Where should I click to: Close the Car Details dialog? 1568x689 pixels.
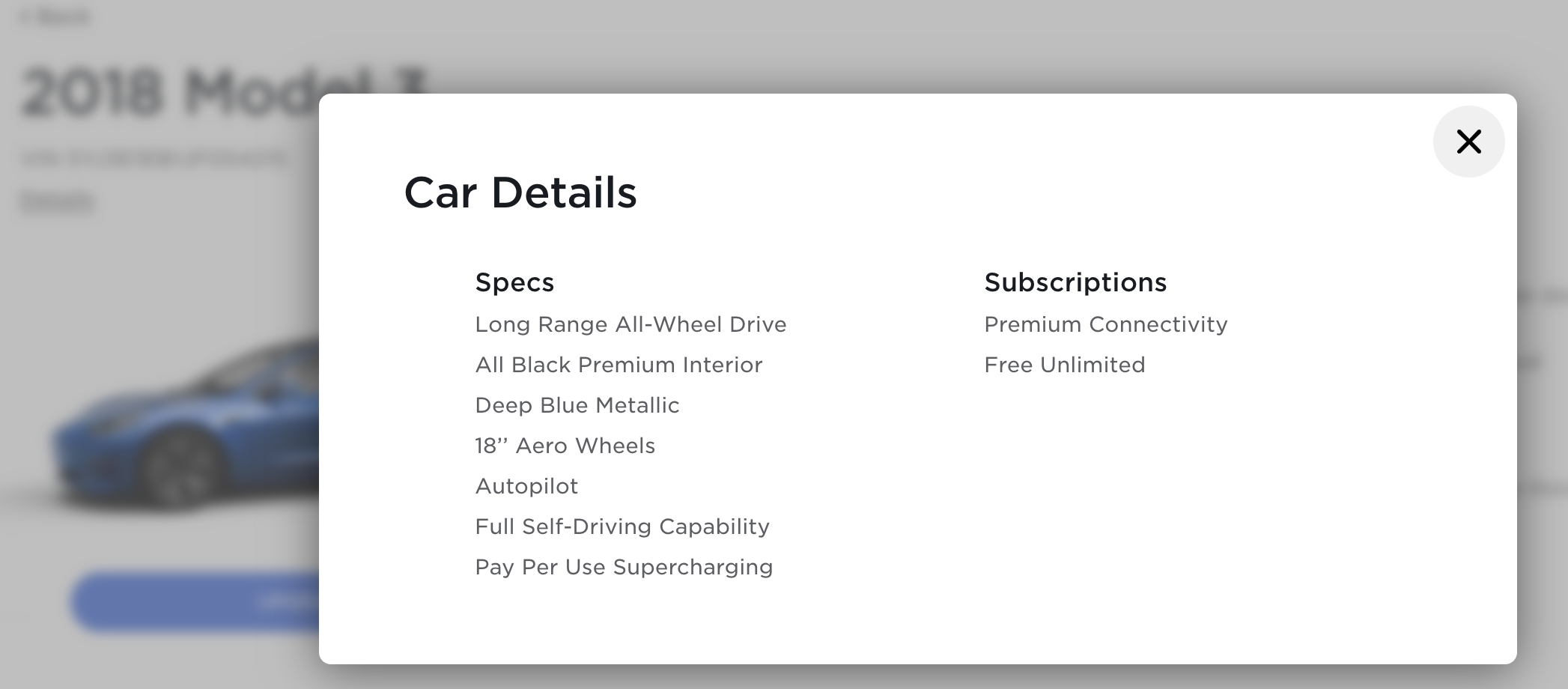(x=1468, y=142)
